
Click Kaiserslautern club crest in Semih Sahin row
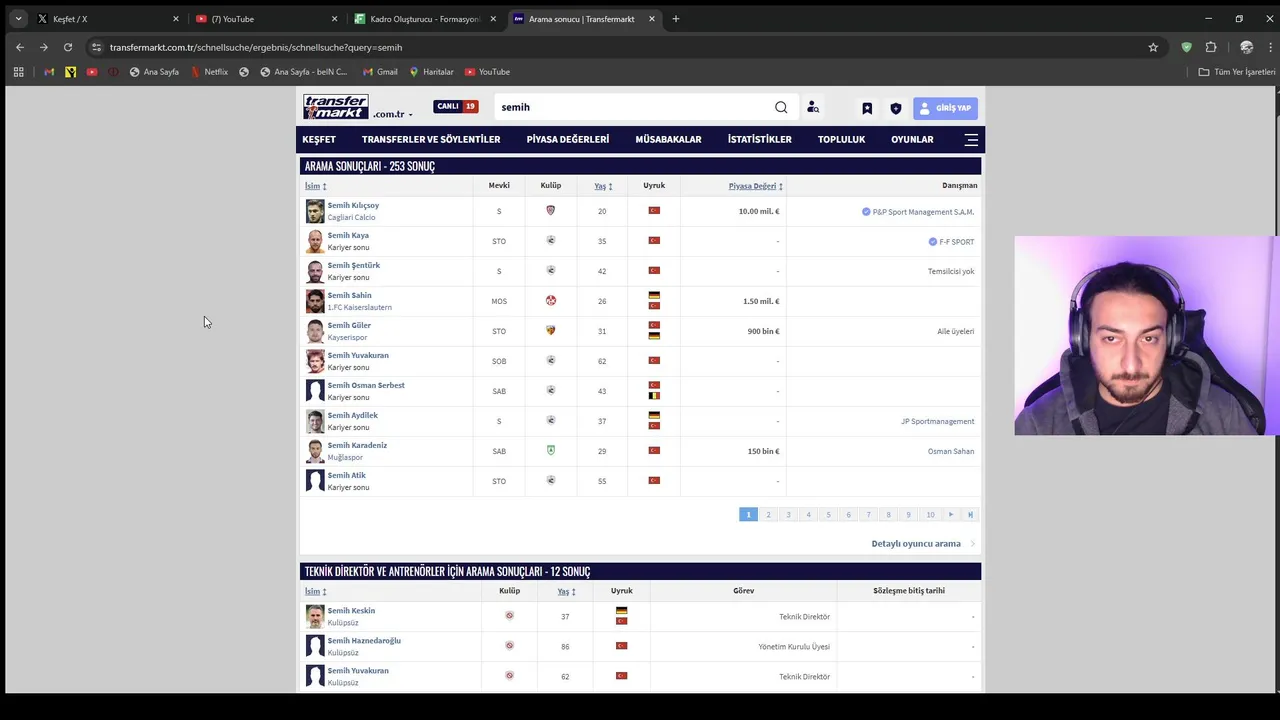(x=551, y=301)
